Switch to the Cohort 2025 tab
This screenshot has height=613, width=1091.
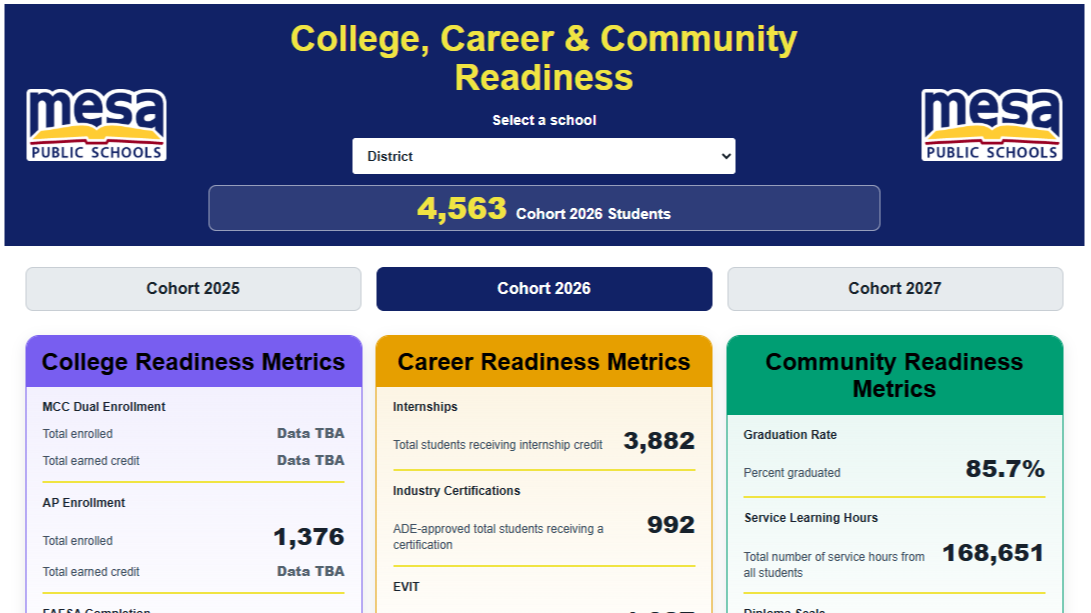tap(193, 289)
